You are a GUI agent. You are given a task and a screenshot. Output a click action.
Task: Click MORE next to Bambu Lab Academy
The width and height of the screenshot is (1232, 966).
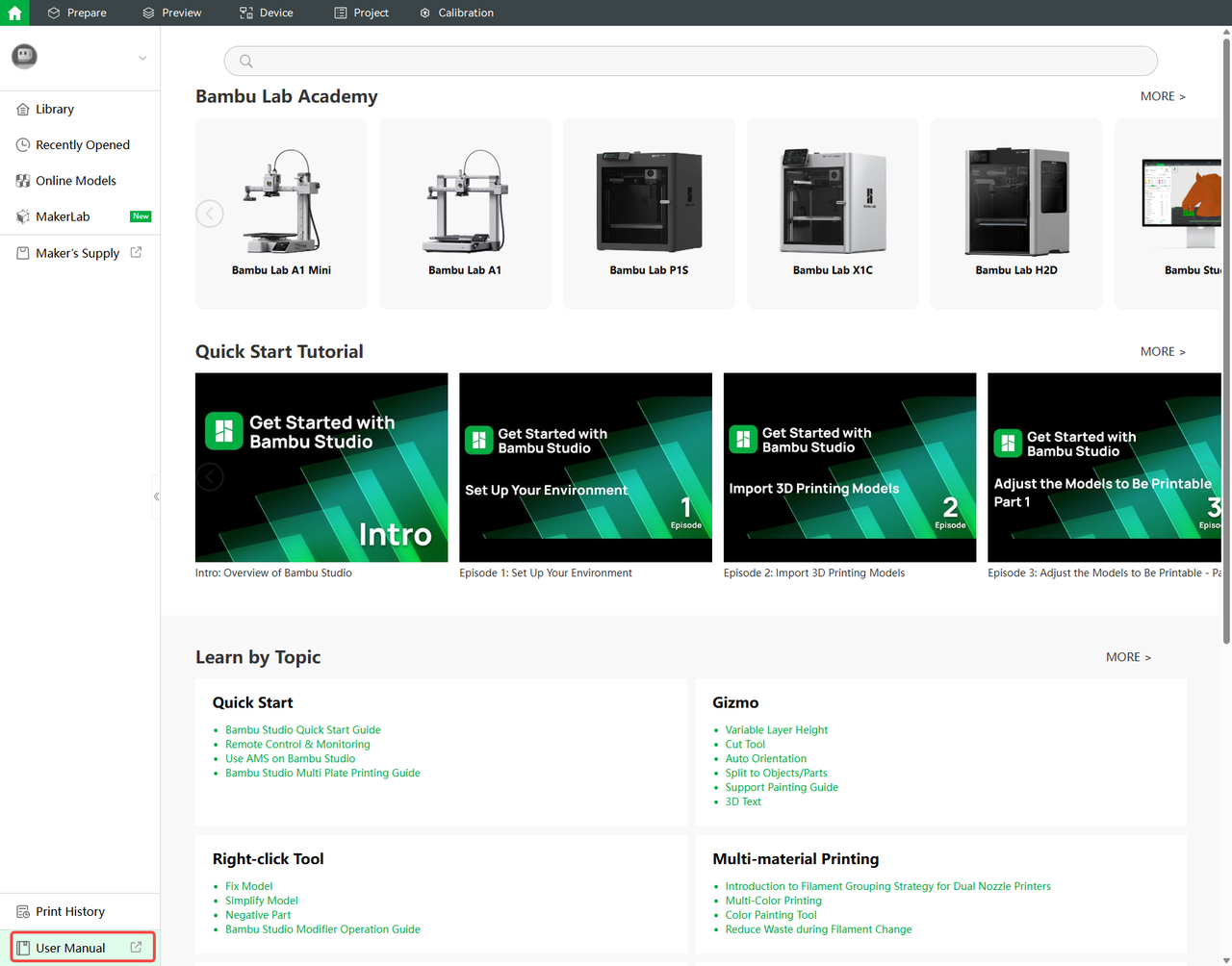tap(1163, 96)
